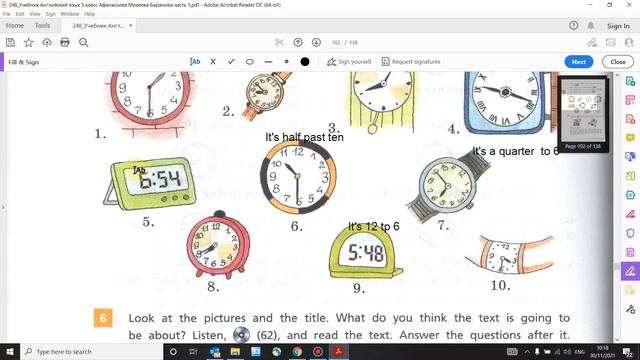640x360 pixels.
Task: Select the checkmark tool
Action: (x=231, y=62)
